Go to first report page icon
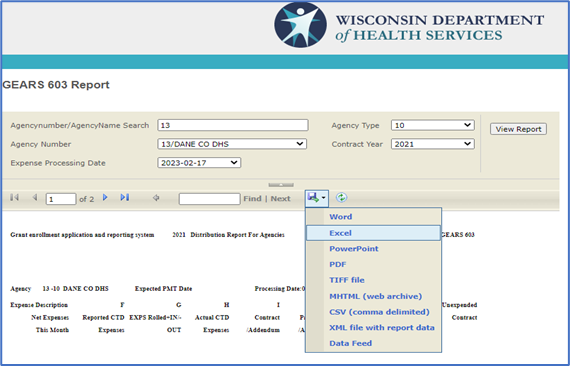 click(15, 197)
